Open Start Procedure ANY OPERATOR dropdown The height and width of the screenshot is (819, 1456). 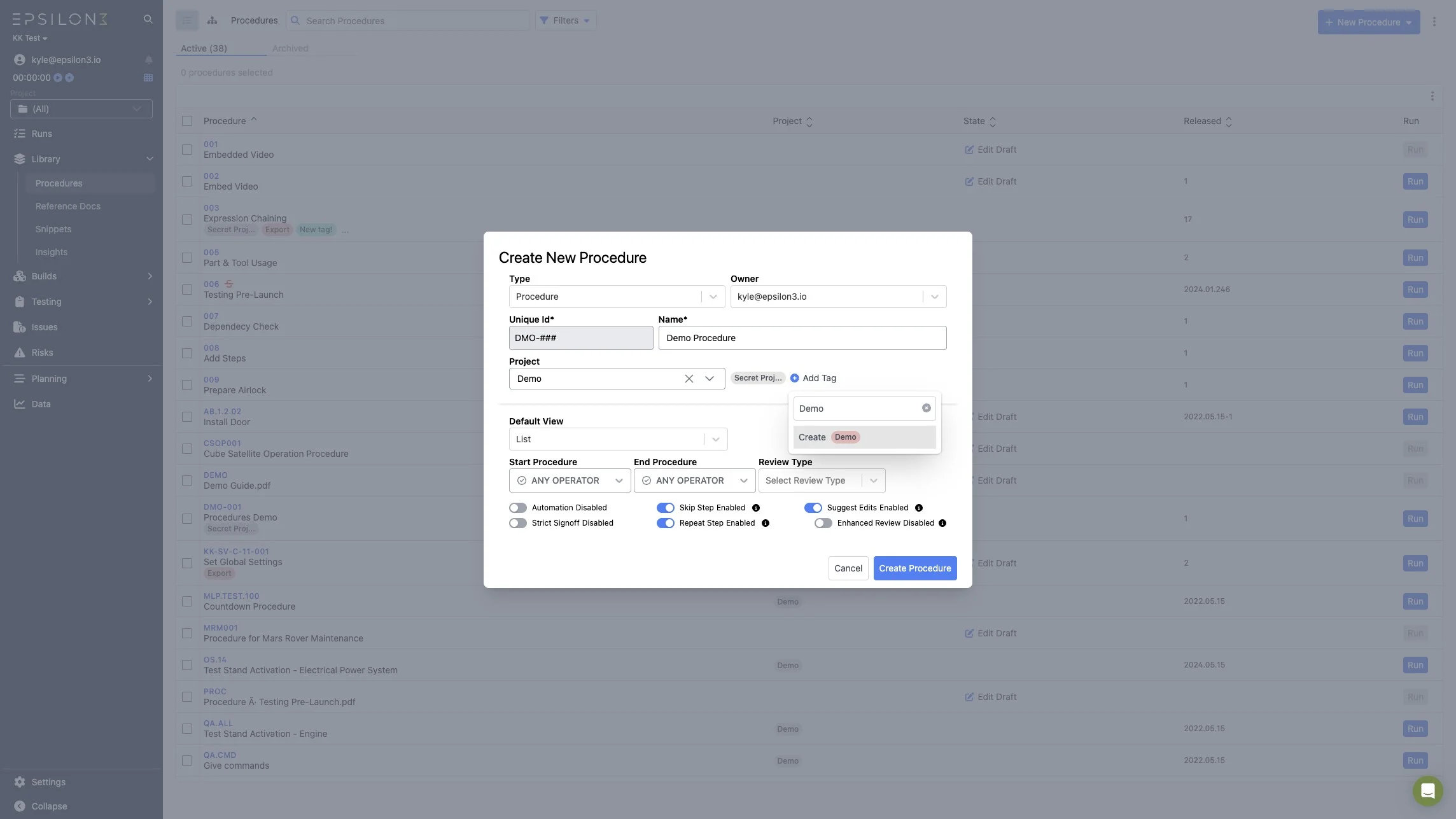[x=570, y=480]
